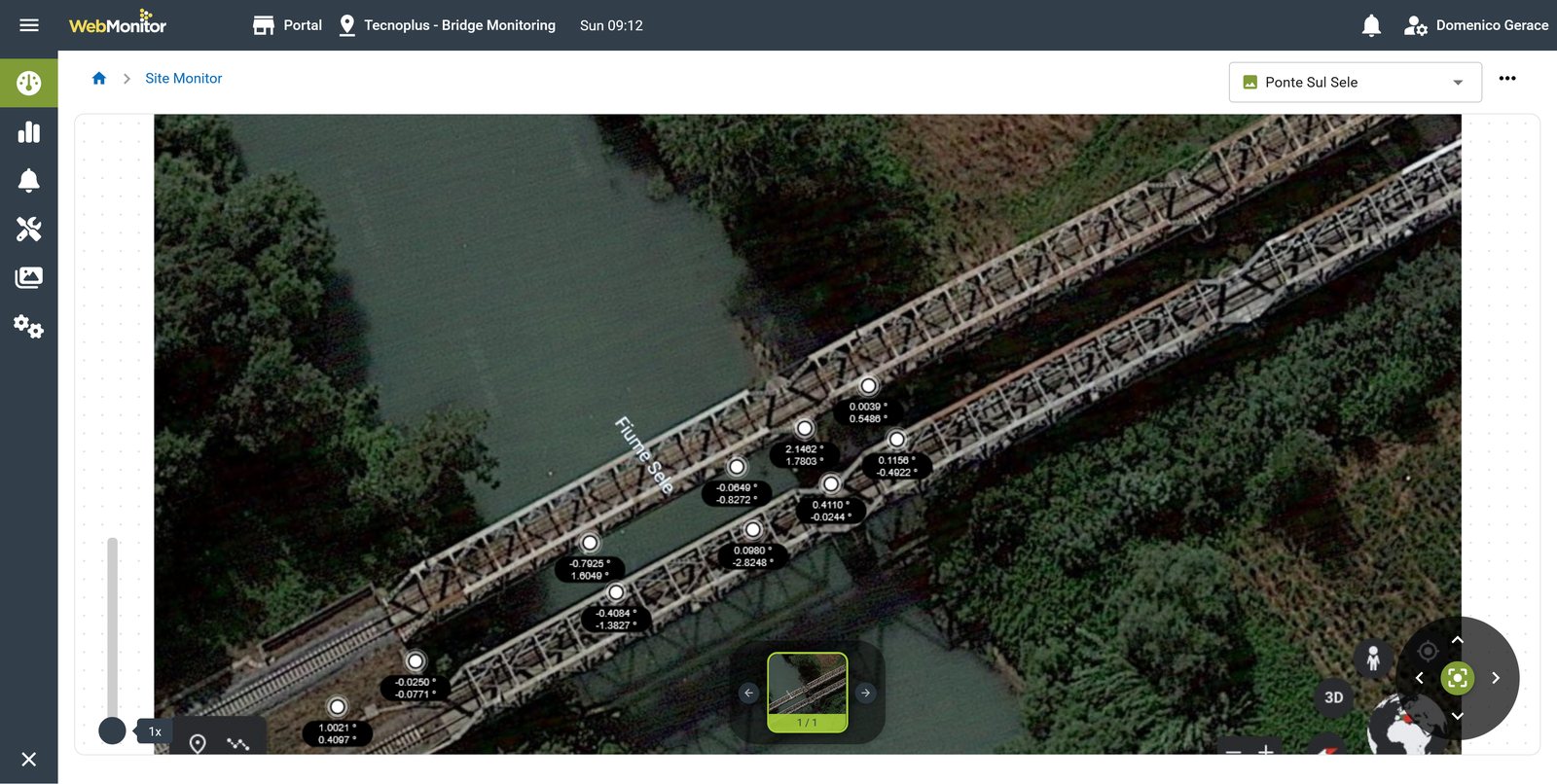Click the value label 1.7803°
The height and width of the screenshot is (784, 1557).
805,462
